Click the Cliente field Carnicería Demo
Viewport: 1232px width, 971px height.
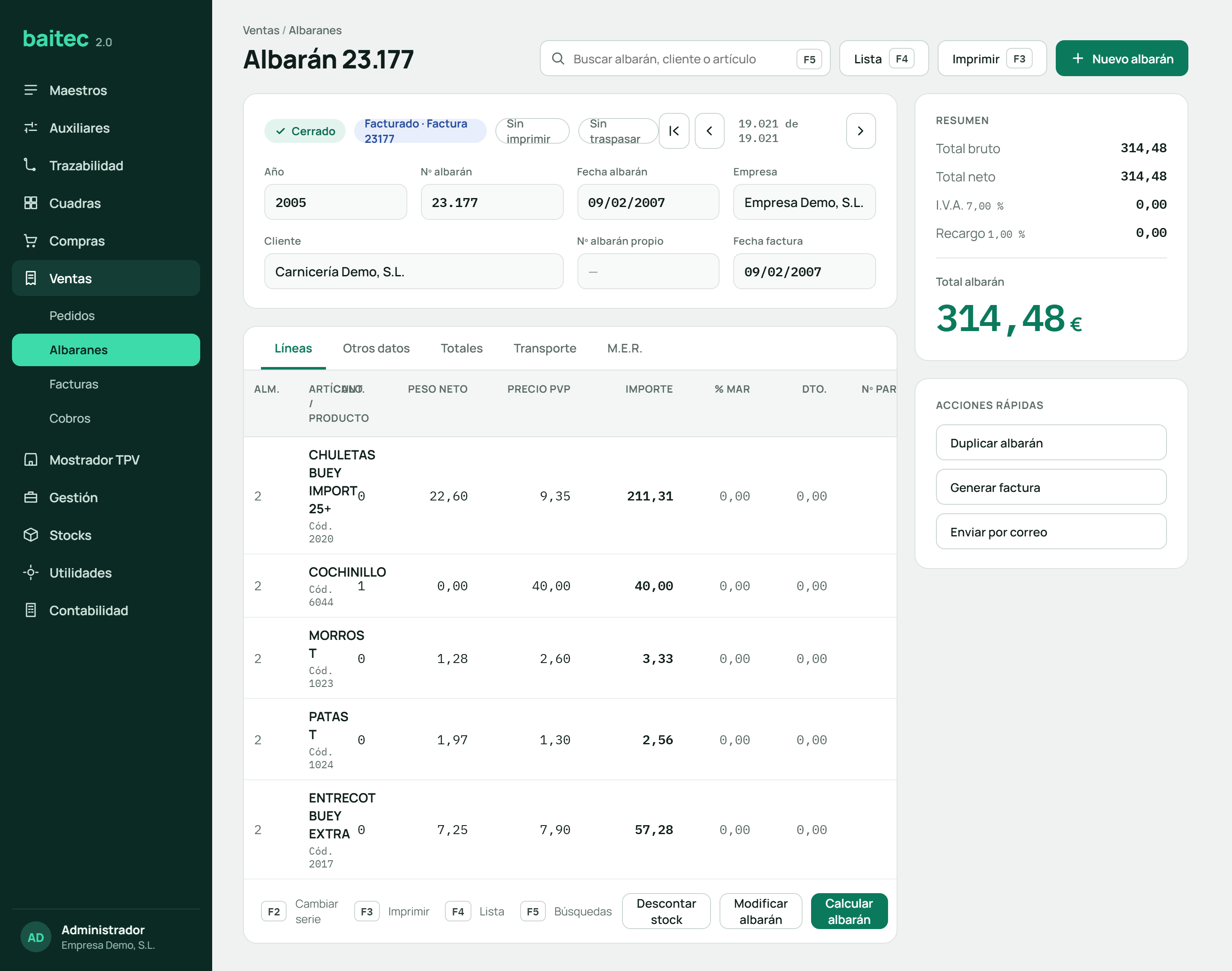coord(414,271)
